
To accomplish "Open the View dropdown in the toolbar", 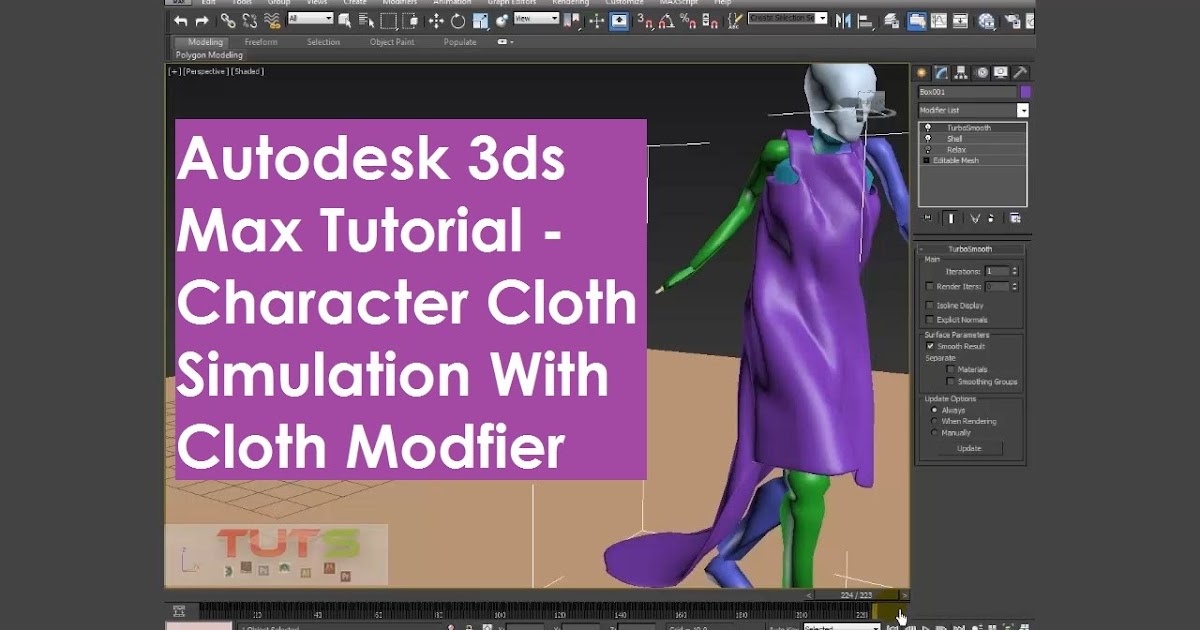I will tap(539, 19).
